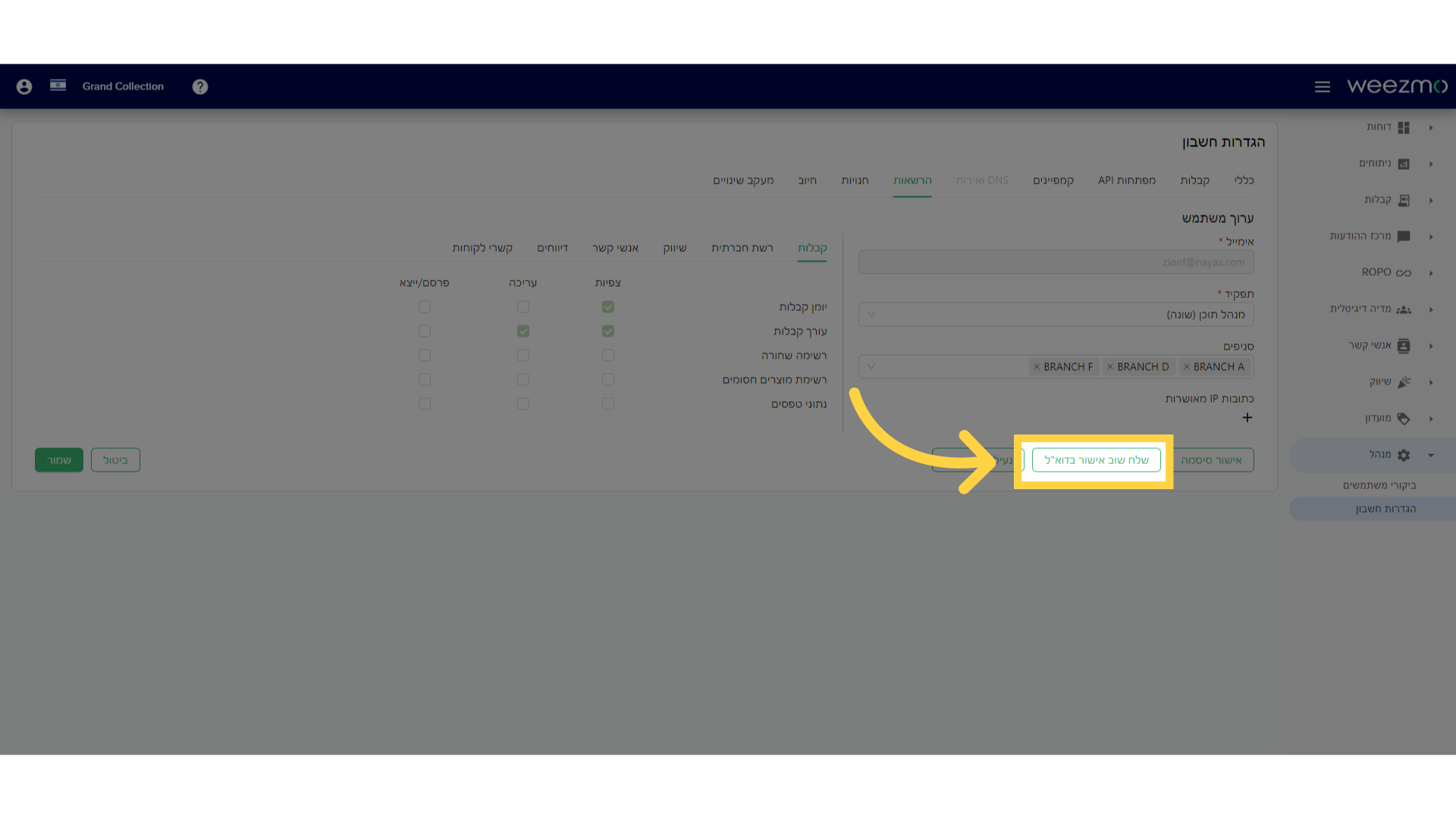Click the אישור סיסמה button

(x=1211, y=460)
